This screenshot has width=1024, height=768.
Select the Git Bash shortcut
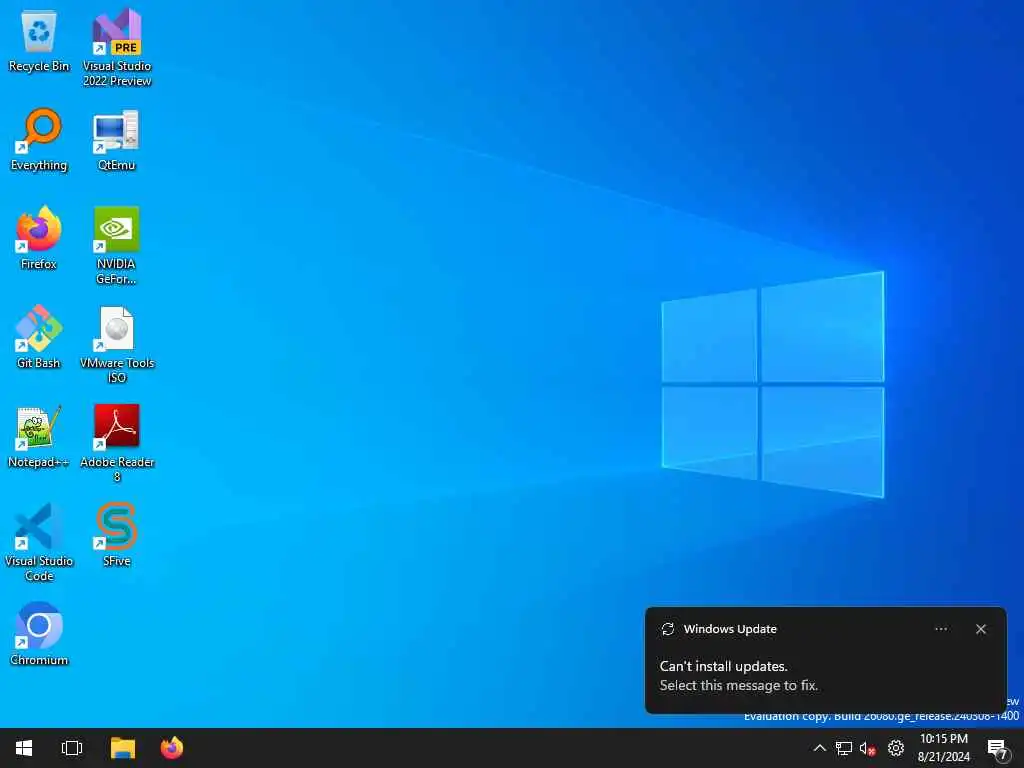click(39, 337)
